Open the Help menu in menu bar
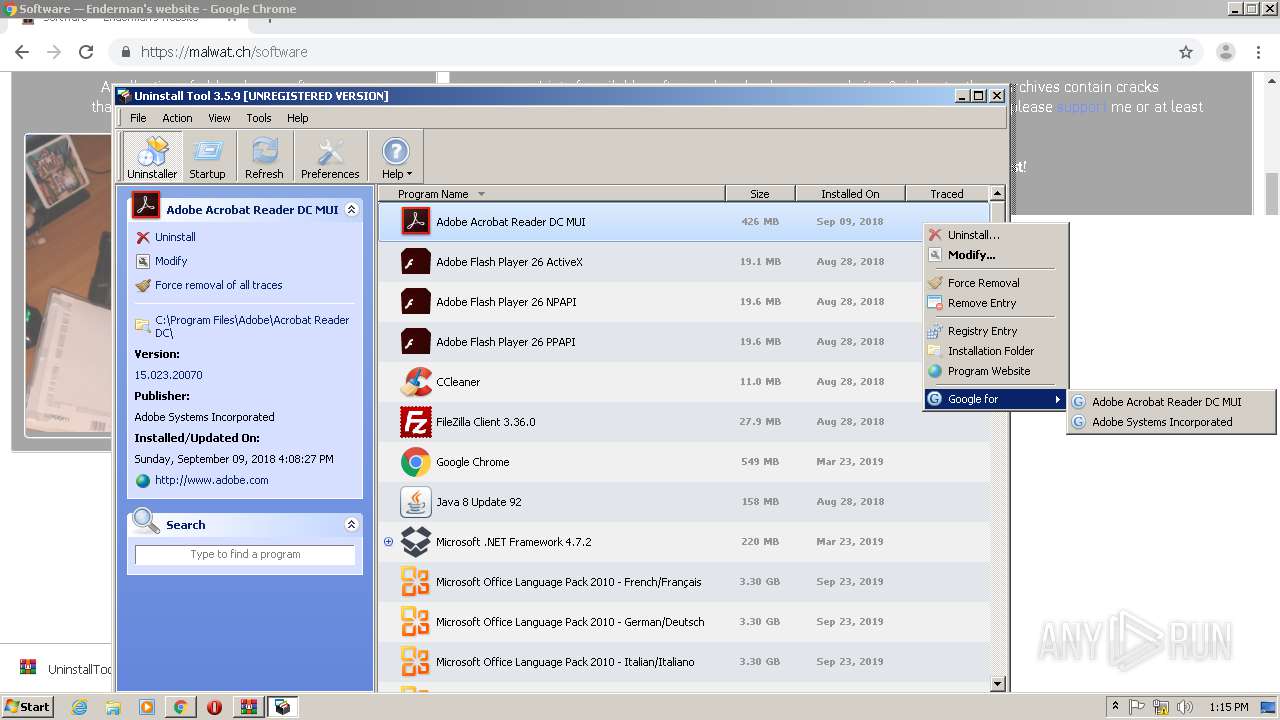Viewport: 1280px width, 720px height. coord(298,118)
